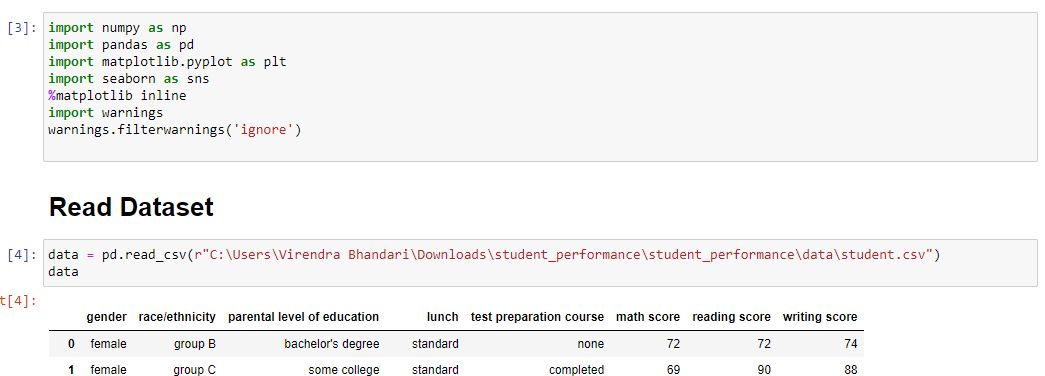The width and height of the screenshot is (1045, 376).
Task: Click parental level of education header
Action: pyautogui.click(x=304, y=317)
